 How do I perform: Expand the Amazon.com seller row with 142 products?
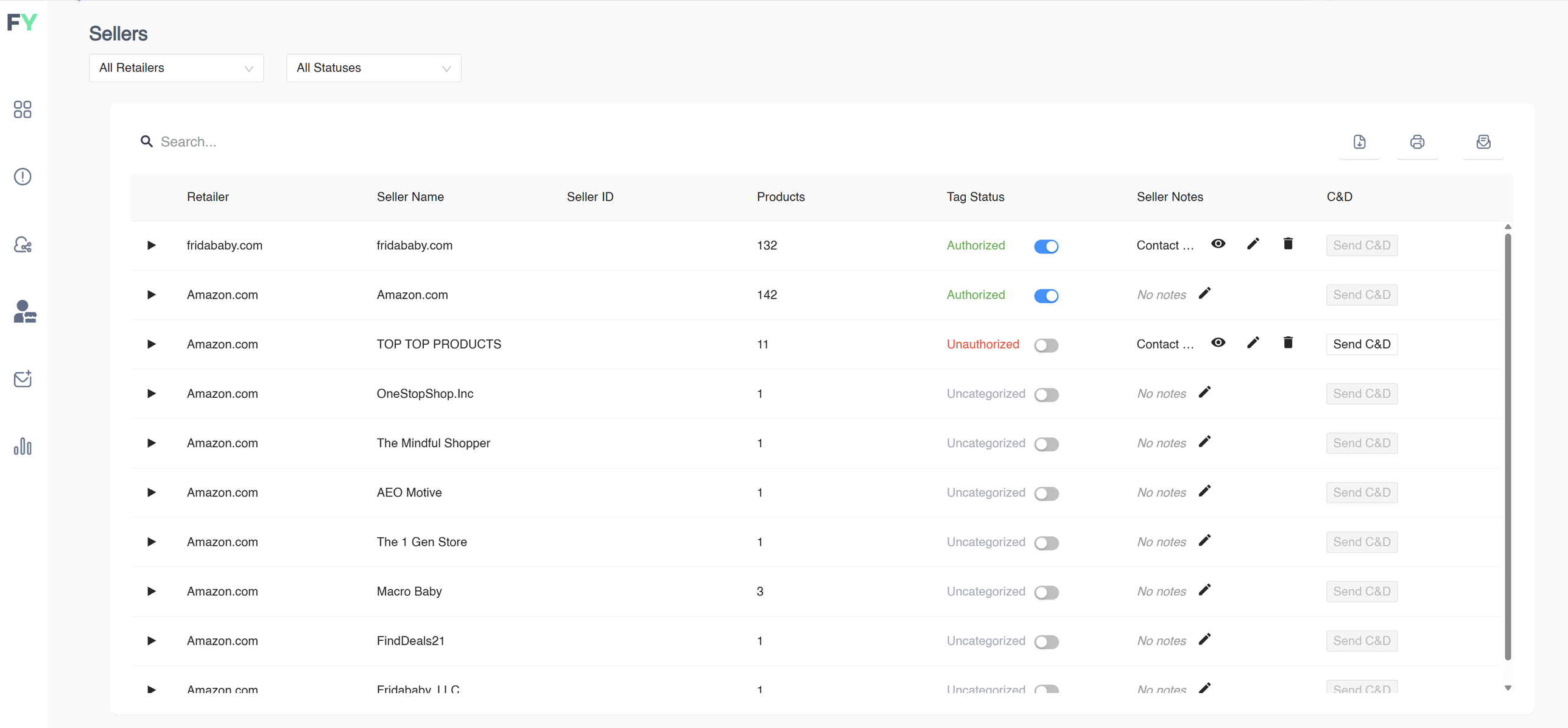(x=152, y=295)
